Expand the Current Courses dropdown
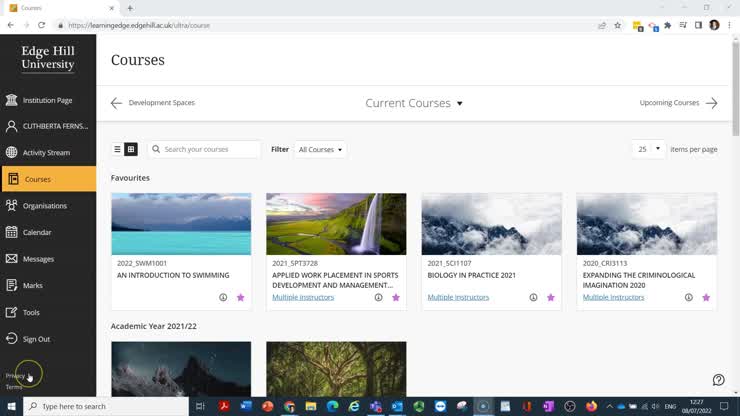 pos(414,103)
